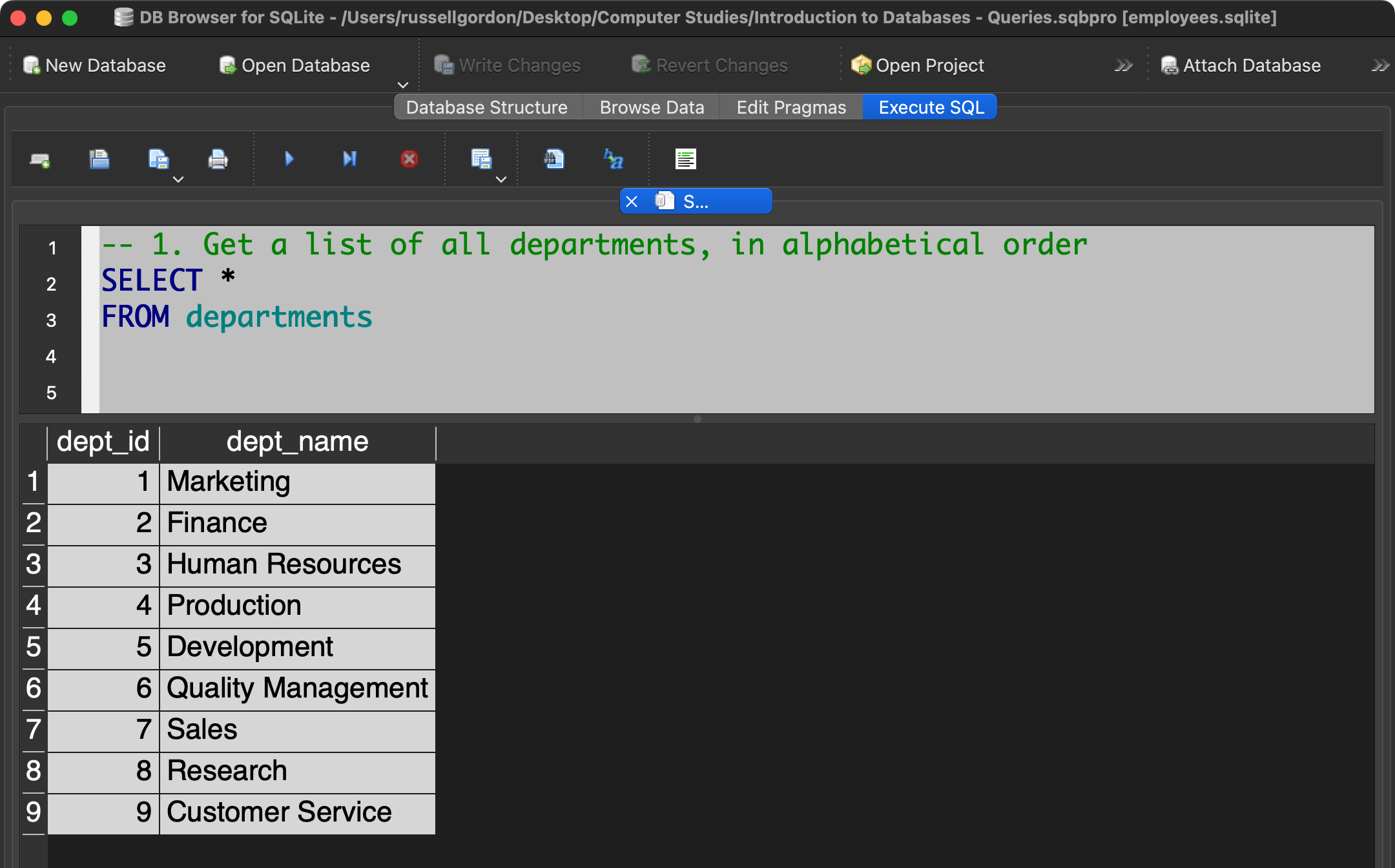This screenshot has height=868, width=1395.
Task: Click the find and replace icon
Action: click(613, 159)
